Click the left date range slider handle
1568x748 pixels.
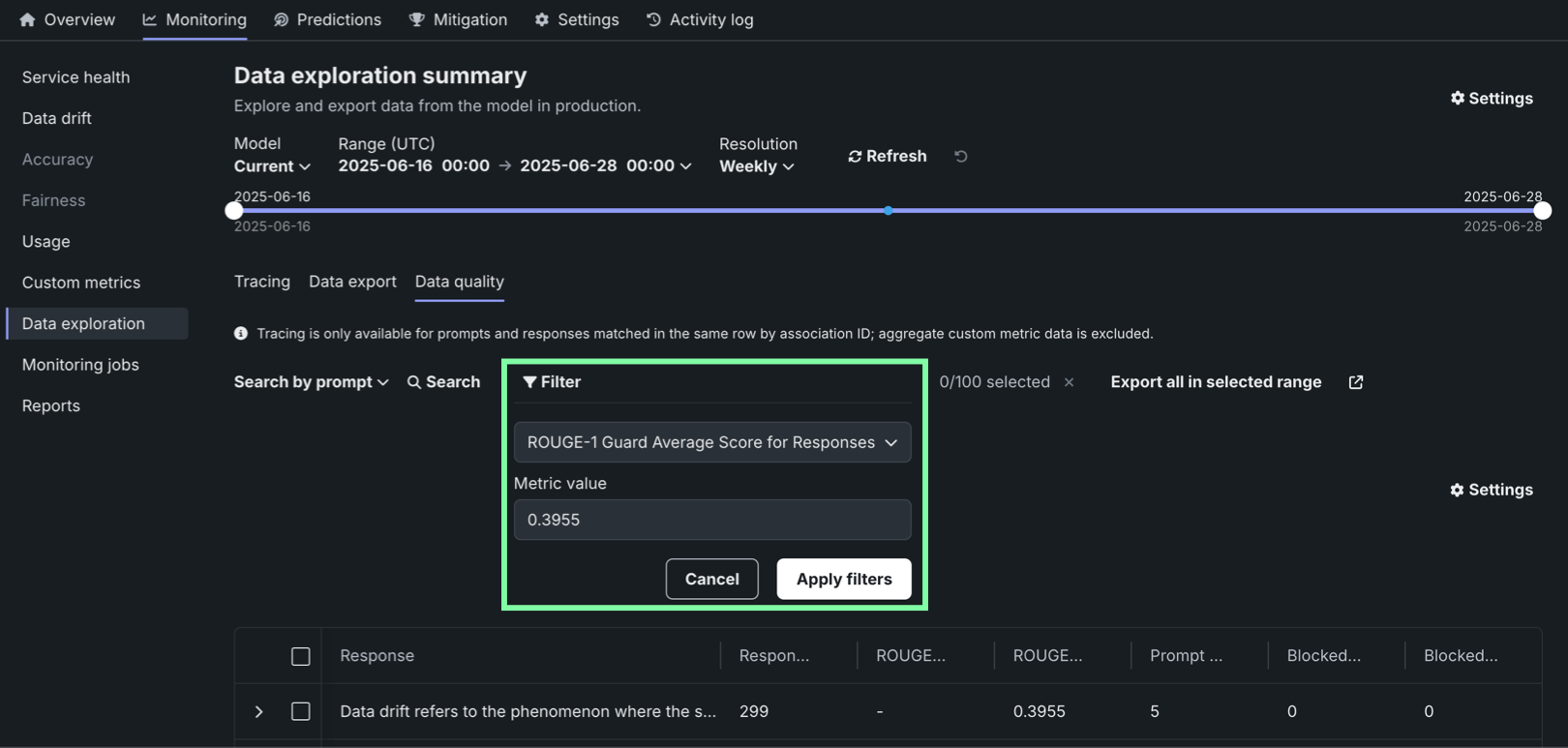tap(234, 211)
